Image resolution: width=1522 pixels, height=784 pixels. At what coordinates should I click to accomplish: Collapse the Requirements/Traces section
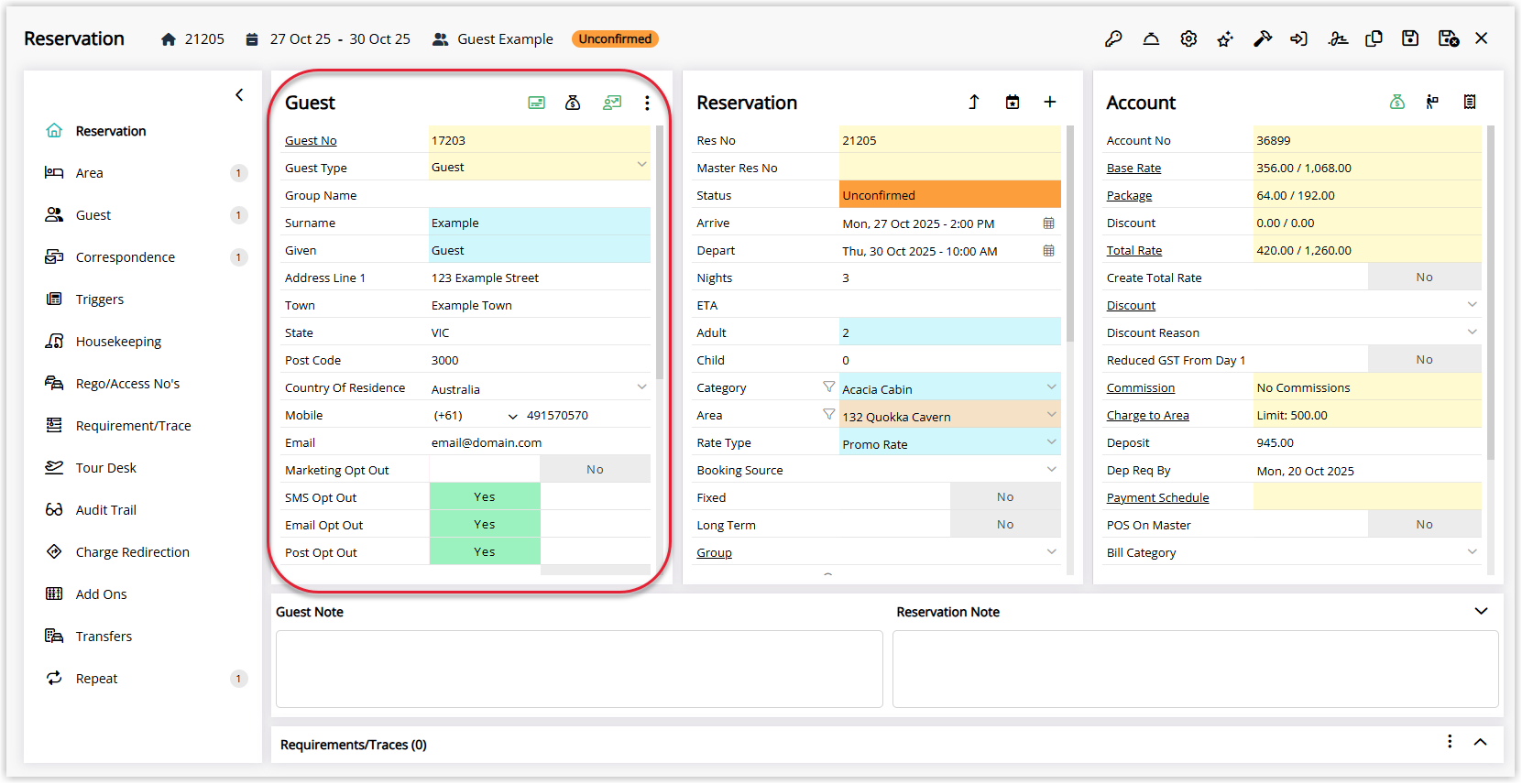click(x=1480, y=742)
